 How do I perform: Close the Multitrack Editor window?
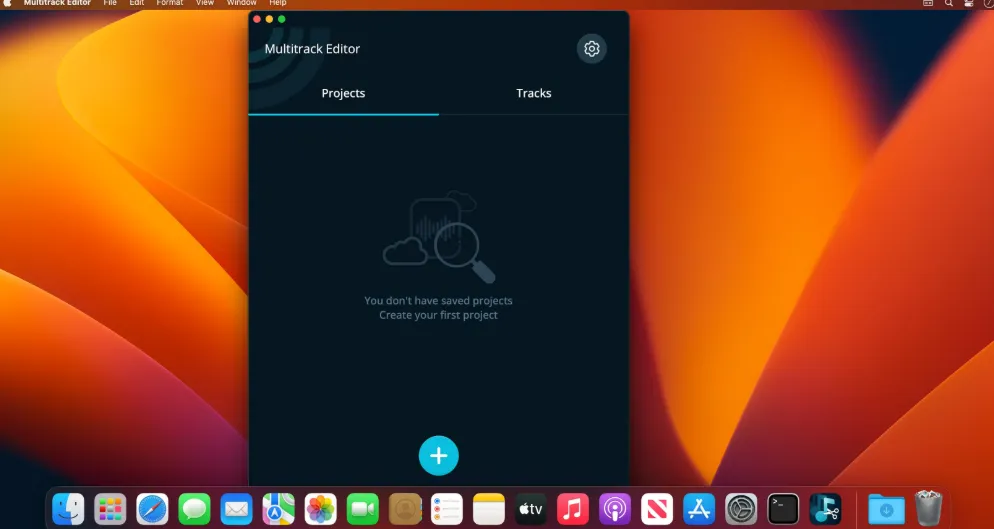point(257,19)
